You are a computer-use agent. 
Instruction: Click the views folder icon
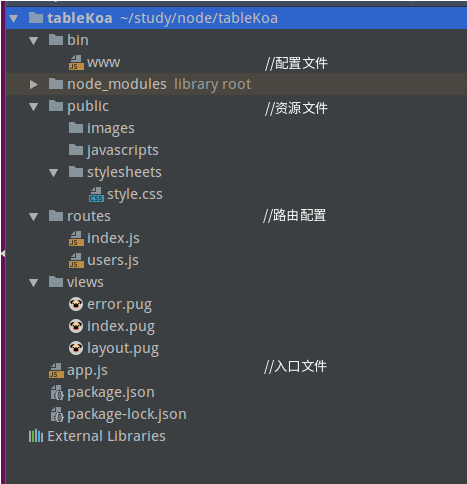56,282
